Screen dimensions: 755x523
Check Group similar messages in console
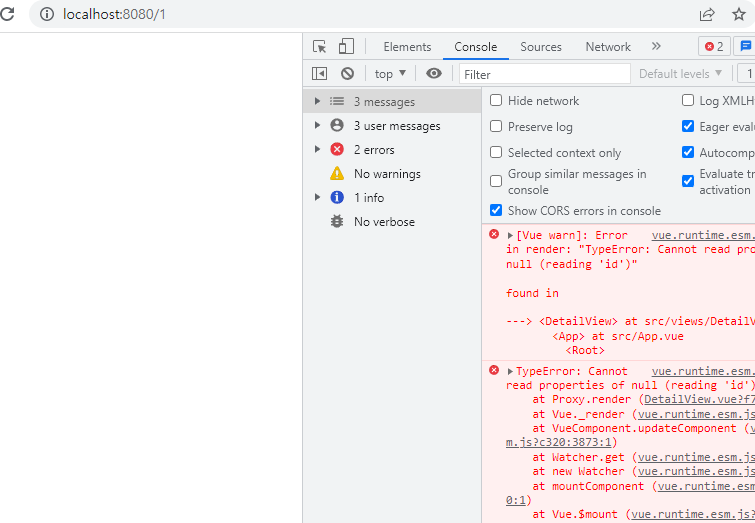point(496,181)
